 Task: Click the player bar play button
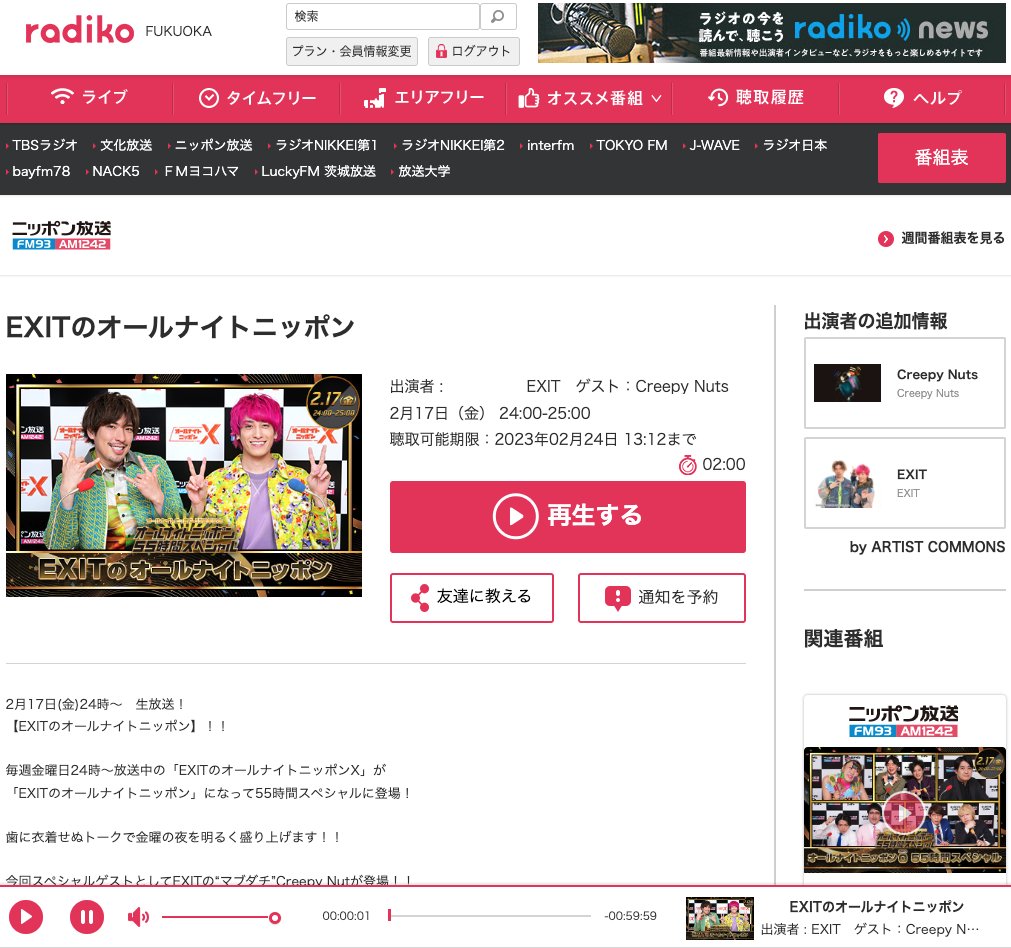tap(26, 916)
